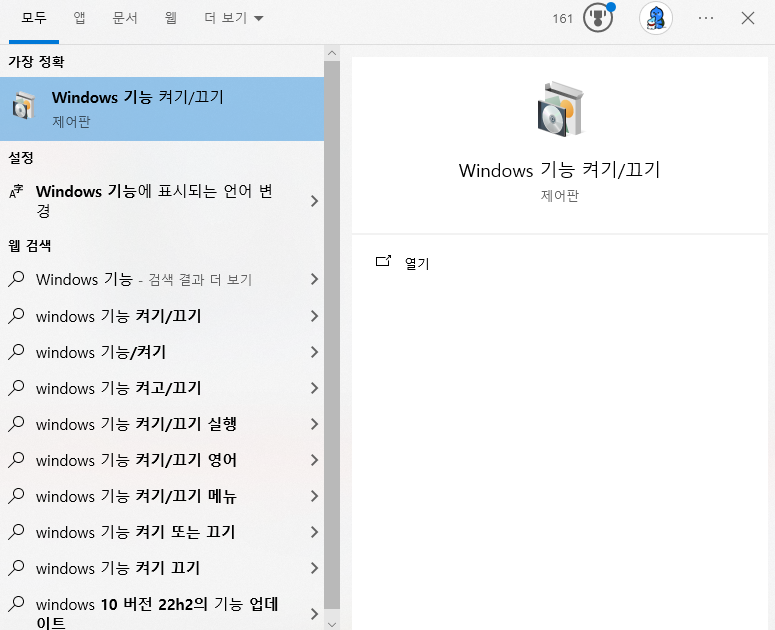Click the user profile avatar

point(656,18)
